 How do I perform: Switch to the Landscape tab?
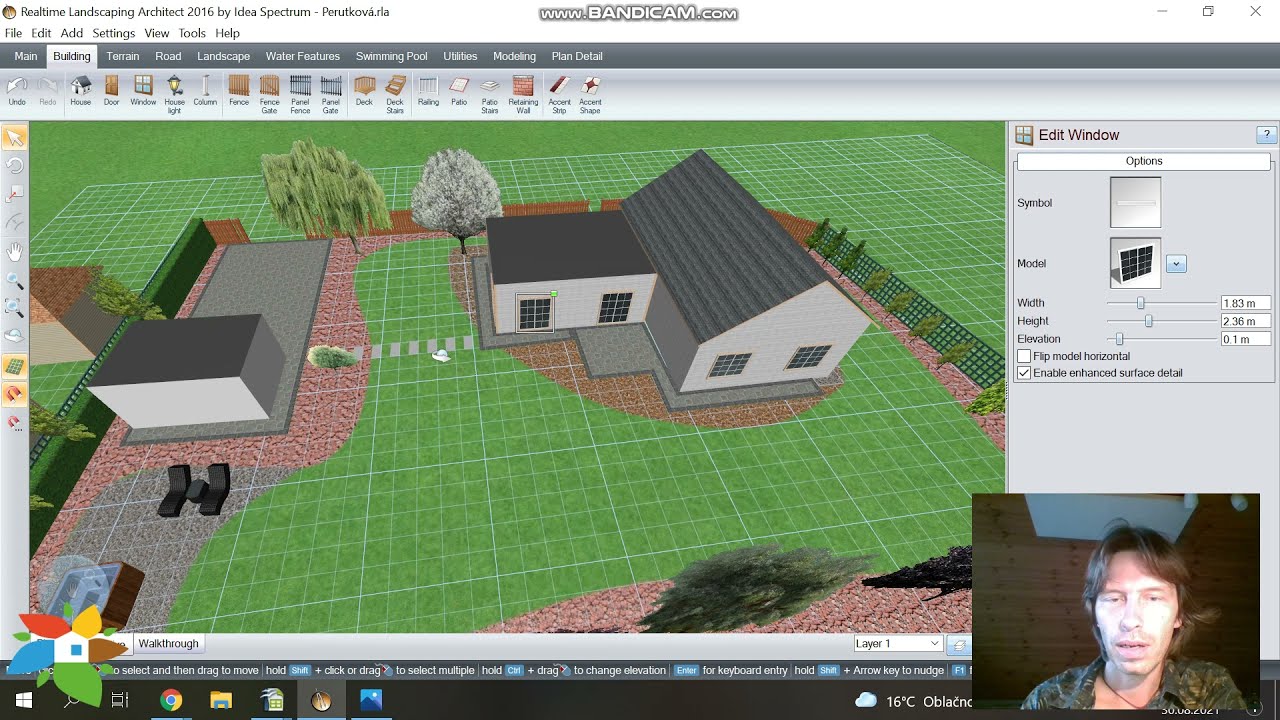tap(223, 56)
